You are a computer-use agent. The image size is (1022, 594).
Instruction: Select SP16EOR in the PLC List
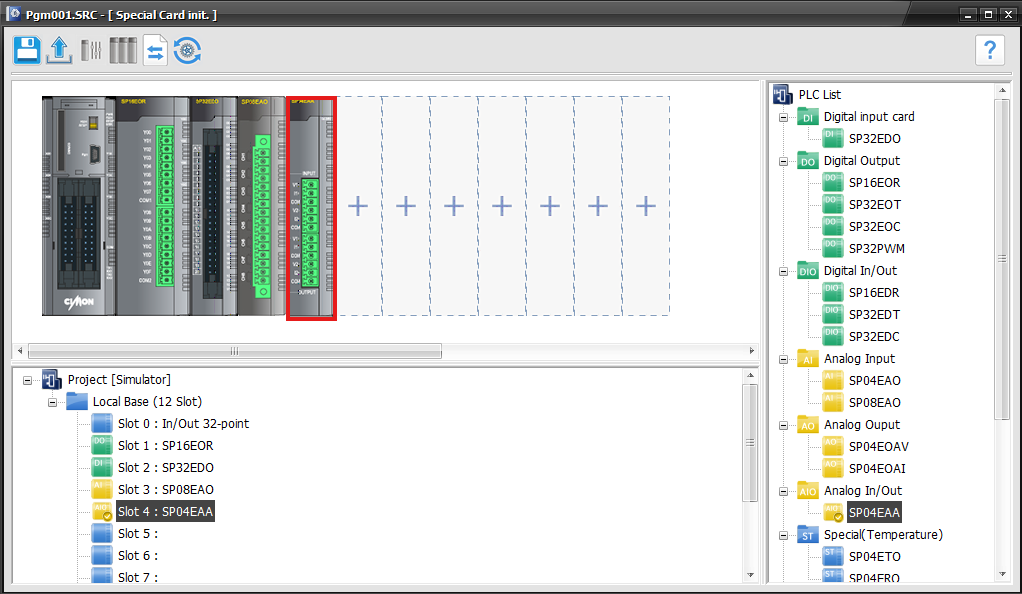[874, 183]
